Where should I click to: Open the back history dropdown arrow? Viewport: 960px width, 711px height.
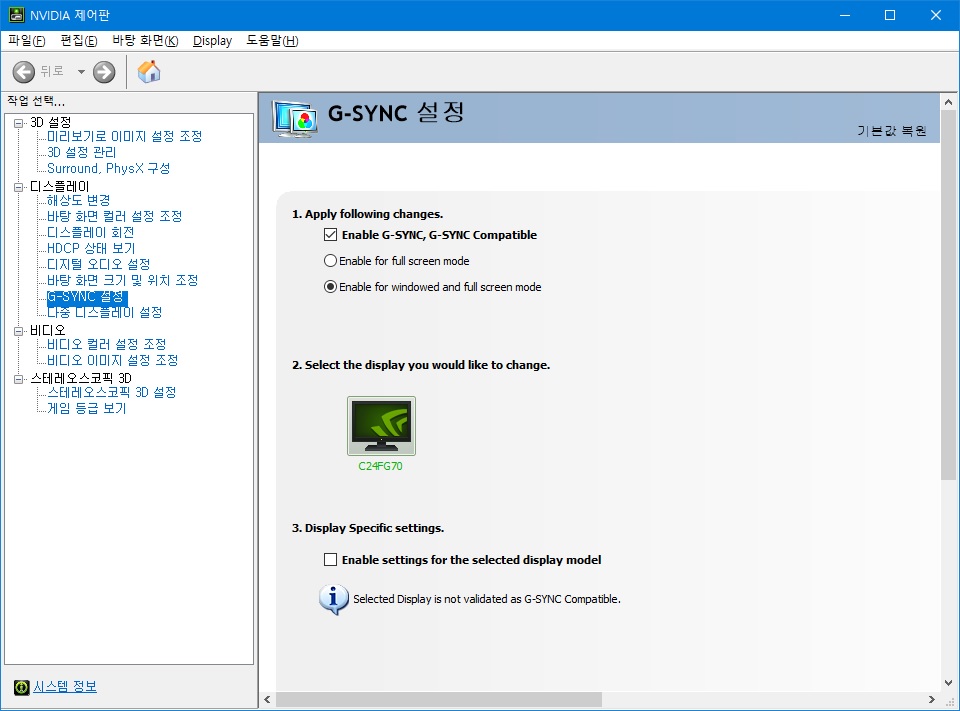81,72
